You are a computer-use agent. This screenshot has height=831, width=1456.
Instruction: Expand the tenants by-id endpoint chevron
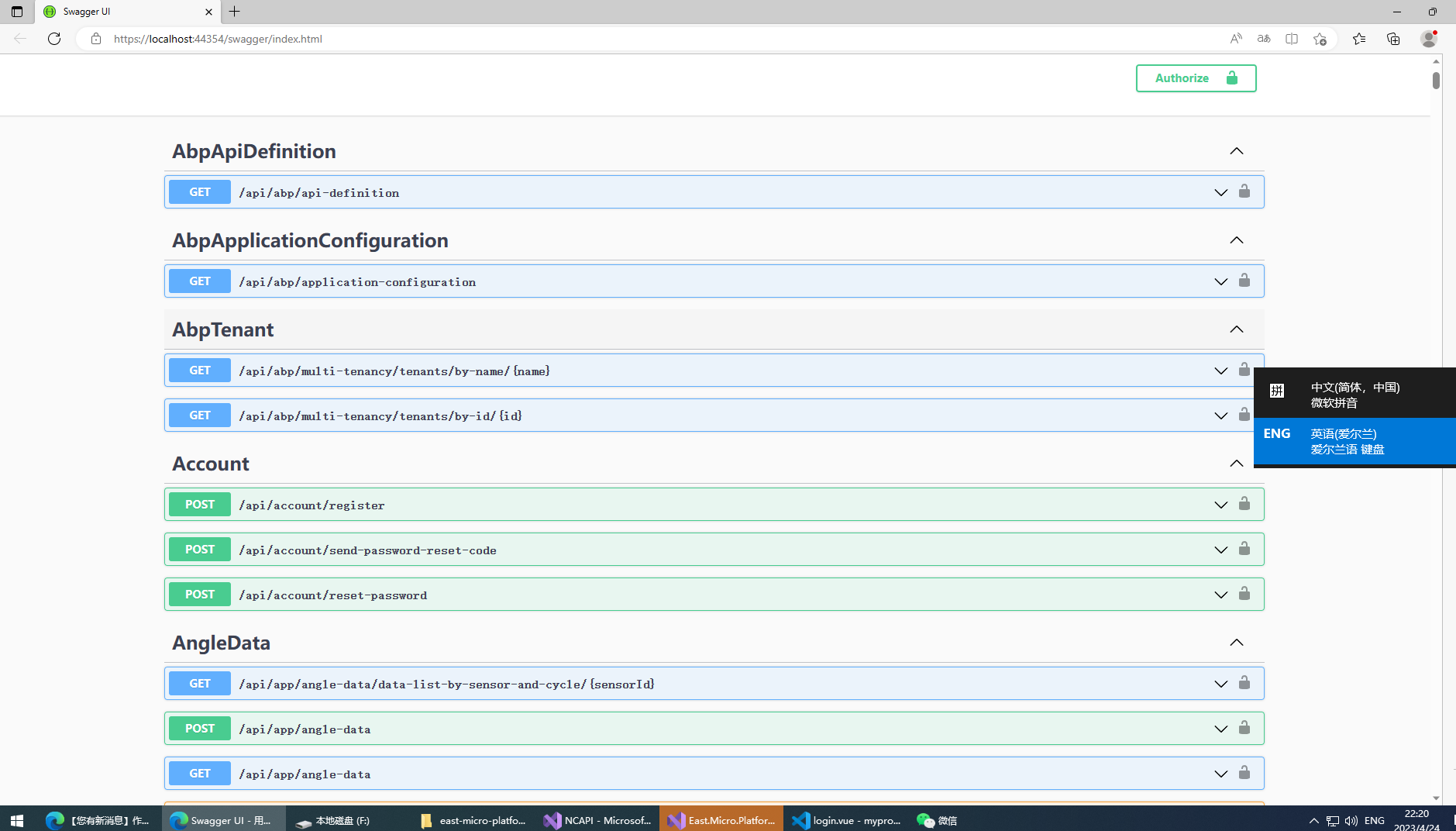point(1220,416)
